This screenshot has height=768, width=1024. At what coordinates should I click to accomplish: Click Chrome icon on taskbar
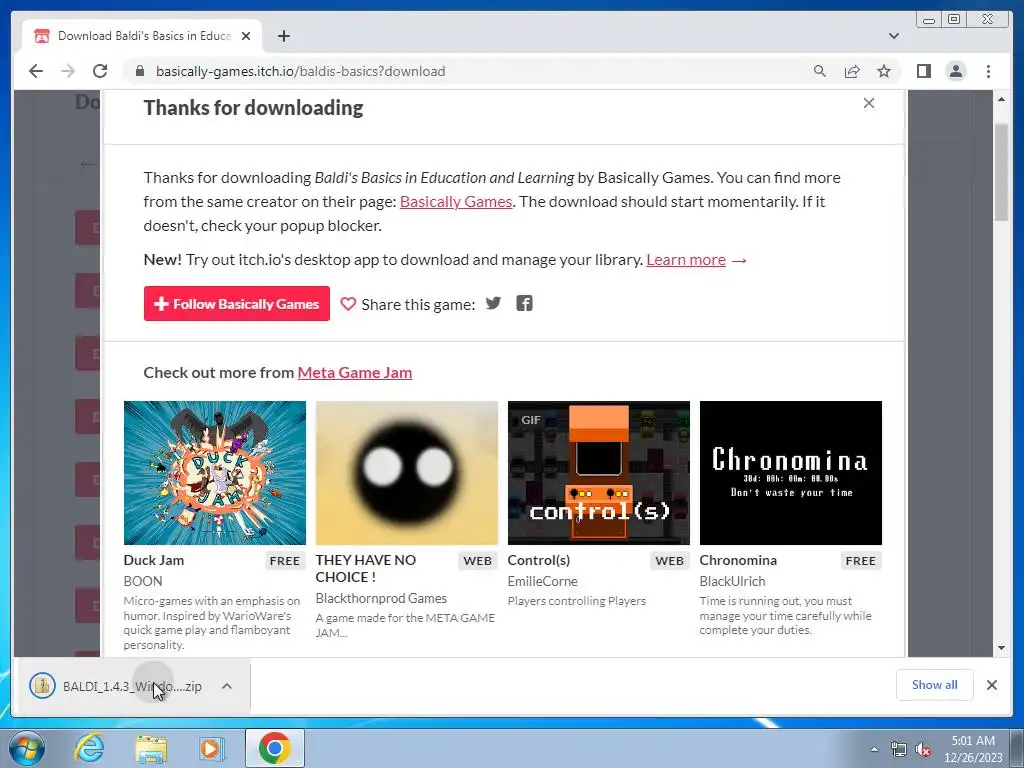click(x=275, y=748)
